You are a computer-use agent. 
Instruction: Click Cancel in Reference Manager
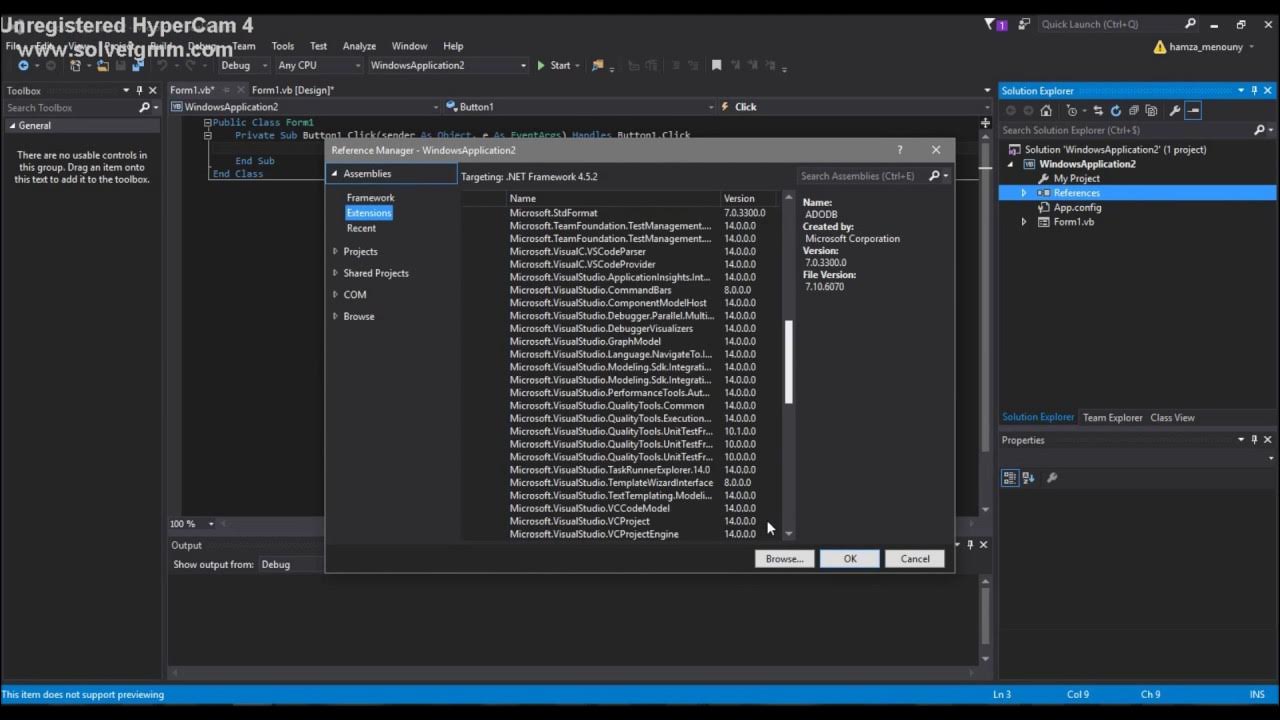[x=915, y=559]
